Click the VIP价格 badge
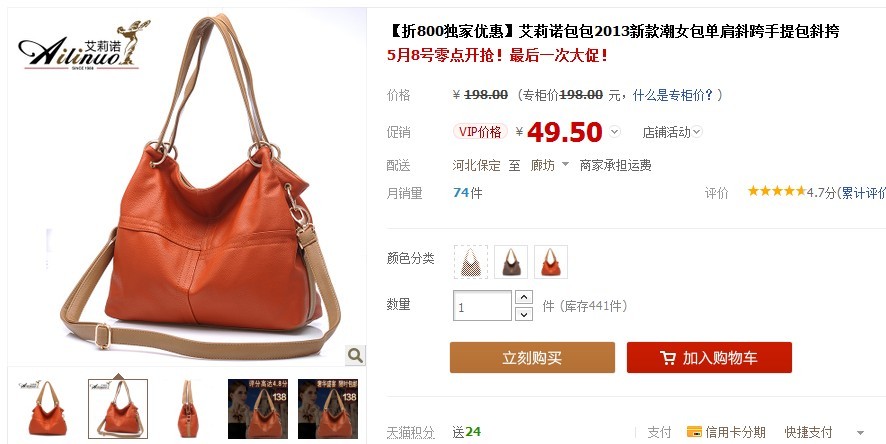 [x=480, y=132]
